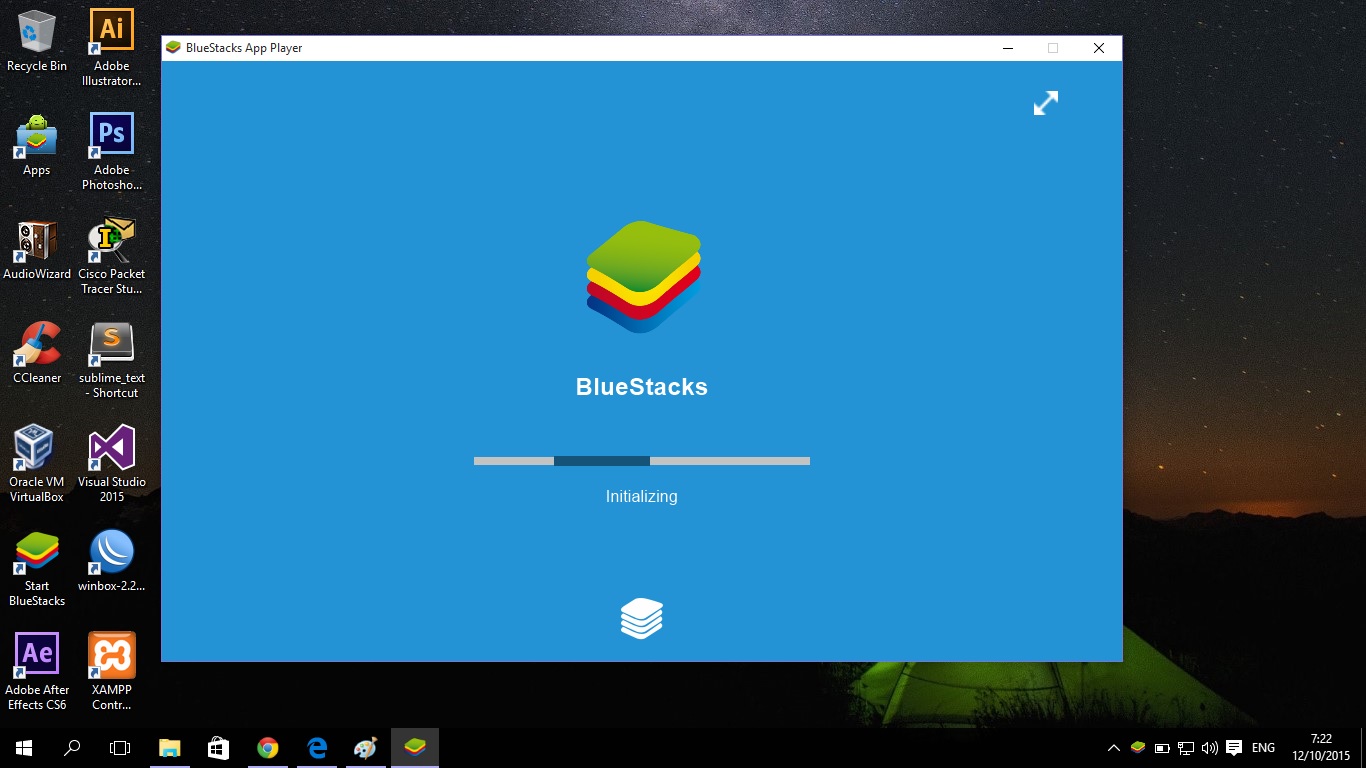Select the Visual Studio 2015 shortcut
Viewport: 1366px width, 768px height.
(112, 463)
